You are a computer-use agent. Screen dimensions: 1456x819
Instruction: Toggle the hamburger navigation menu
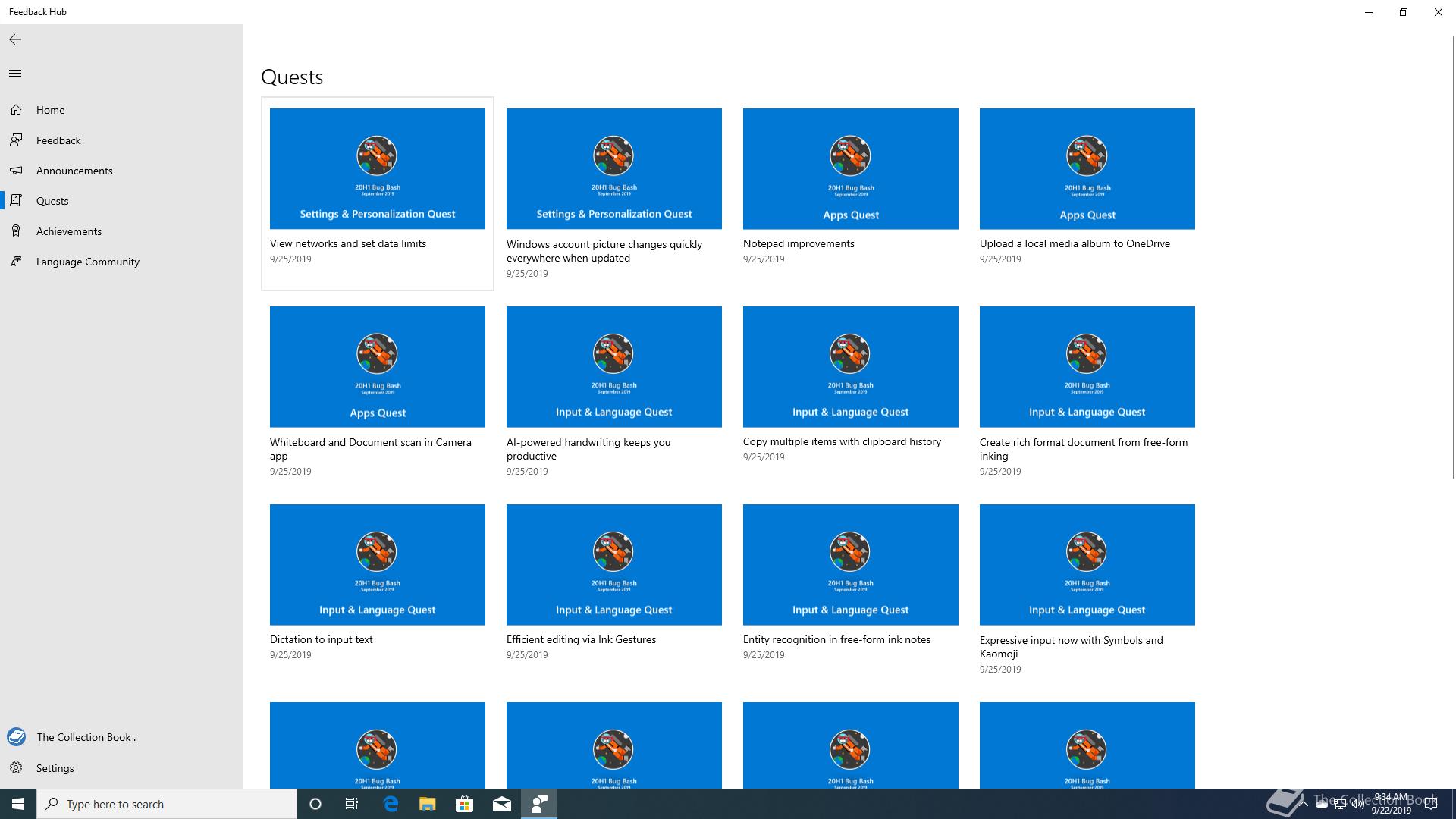[15, 73]
